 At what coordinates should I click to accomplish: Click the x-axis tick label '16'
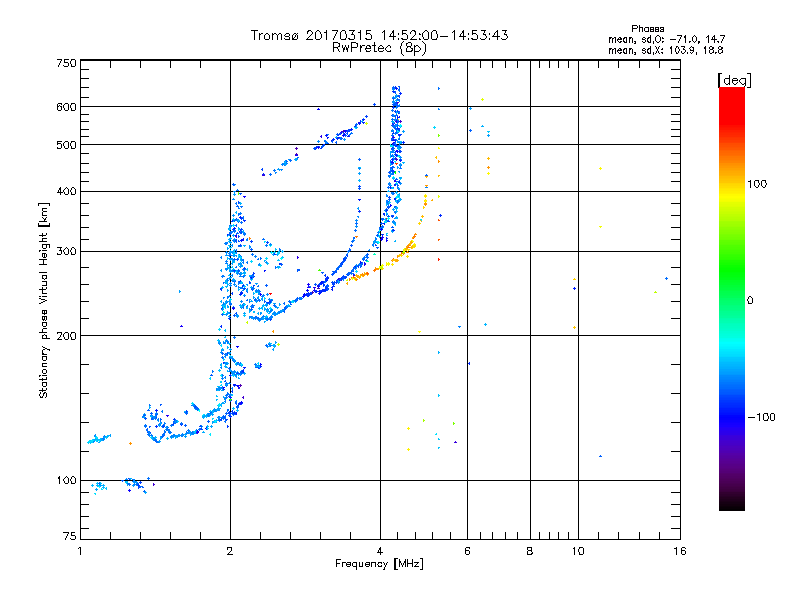click(680, 551)
